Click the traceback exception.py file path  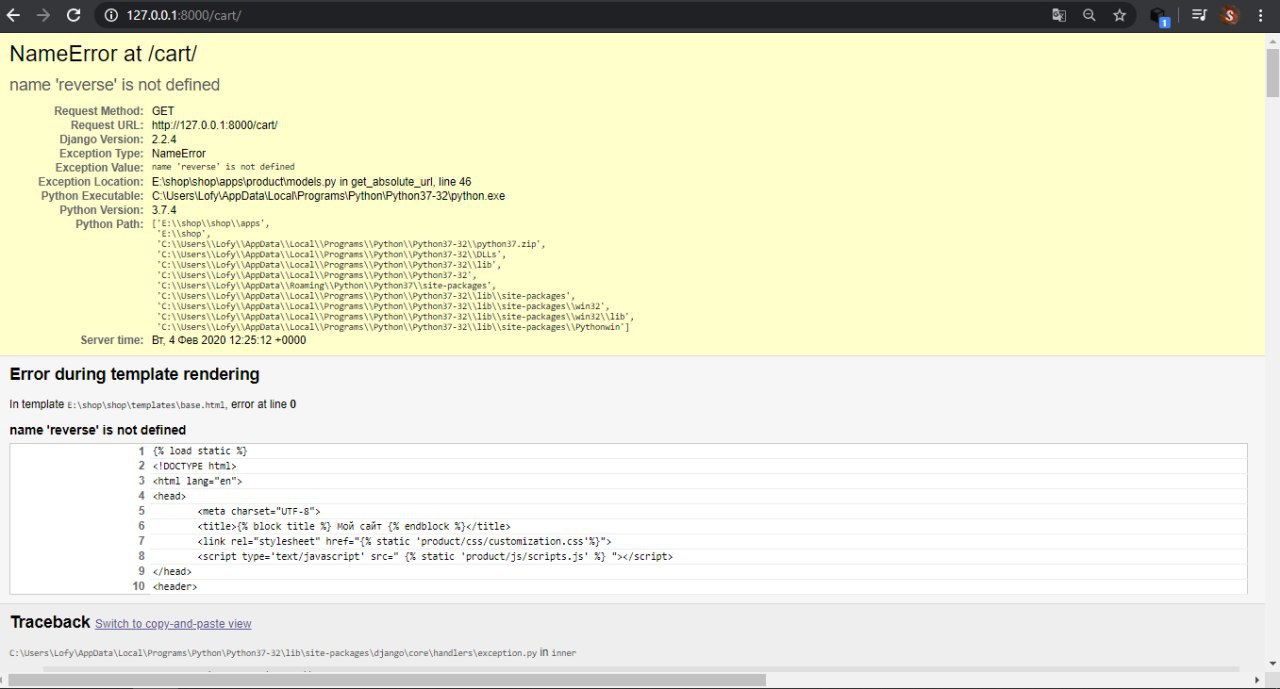tap(273, 653)
